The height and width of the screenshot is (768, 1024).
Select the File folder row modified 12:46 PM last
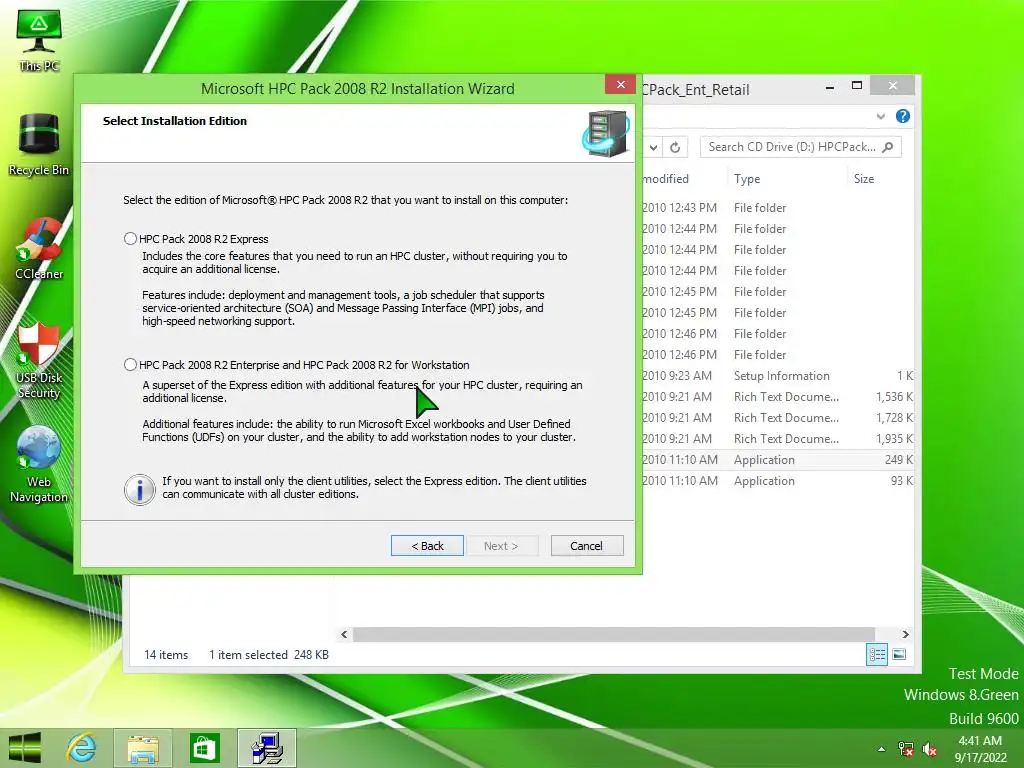777,355
